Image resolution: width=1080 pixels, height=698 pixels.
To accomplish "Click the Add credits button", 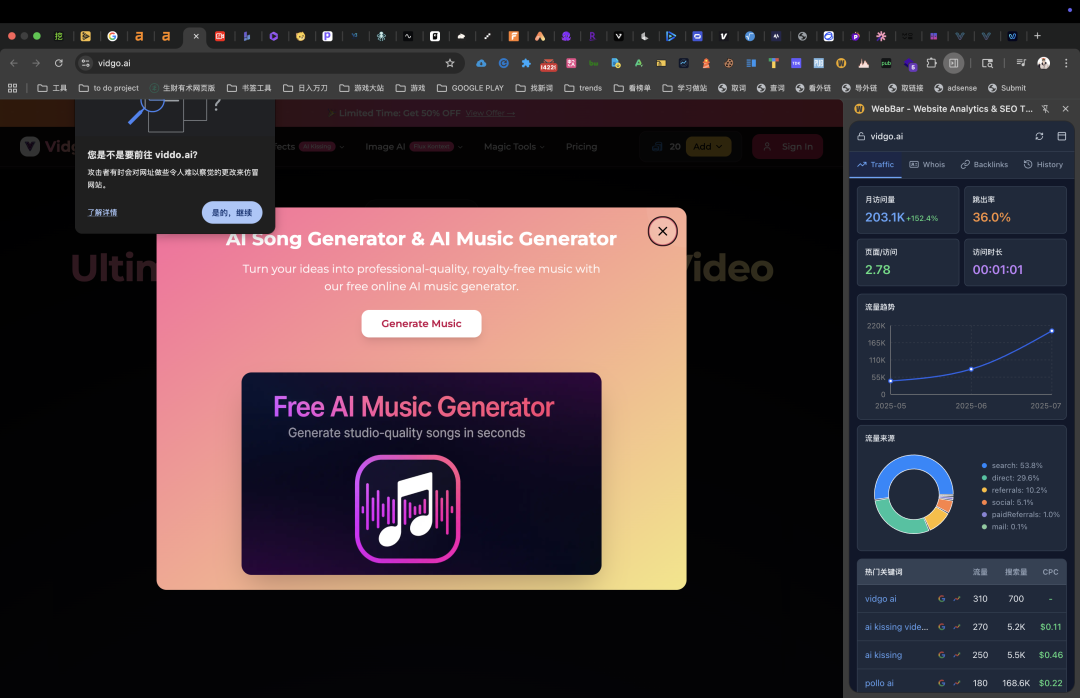I will click(x=708, y=147).
